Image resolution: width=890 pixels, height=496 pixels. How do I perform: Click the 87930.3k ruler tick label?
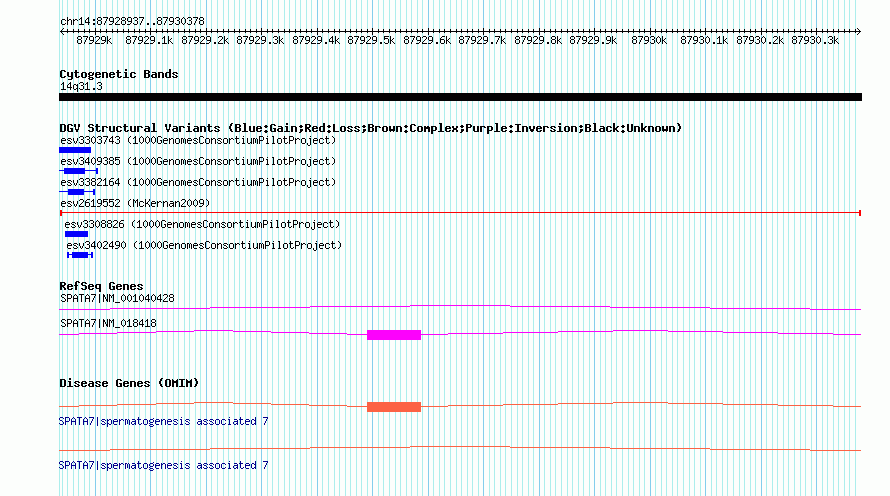pos(815,40)
